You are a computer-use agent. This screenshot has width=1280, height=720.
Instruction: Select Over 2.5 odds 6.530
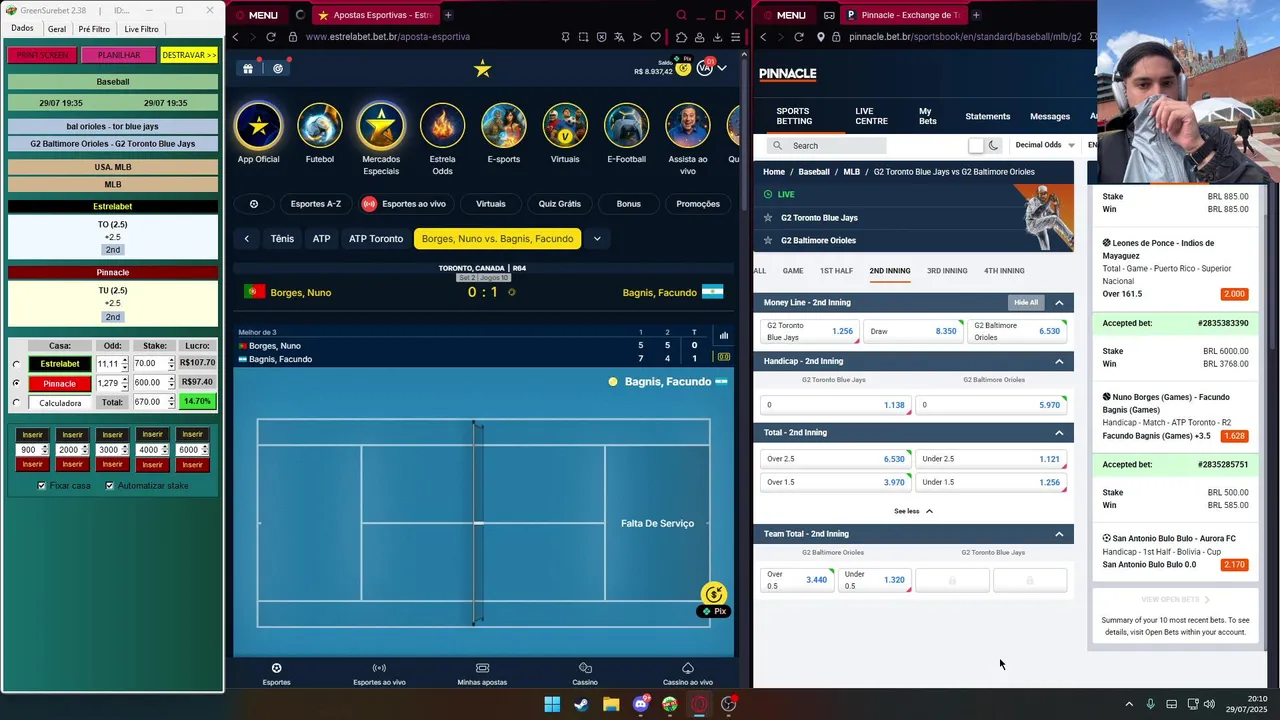836,459
